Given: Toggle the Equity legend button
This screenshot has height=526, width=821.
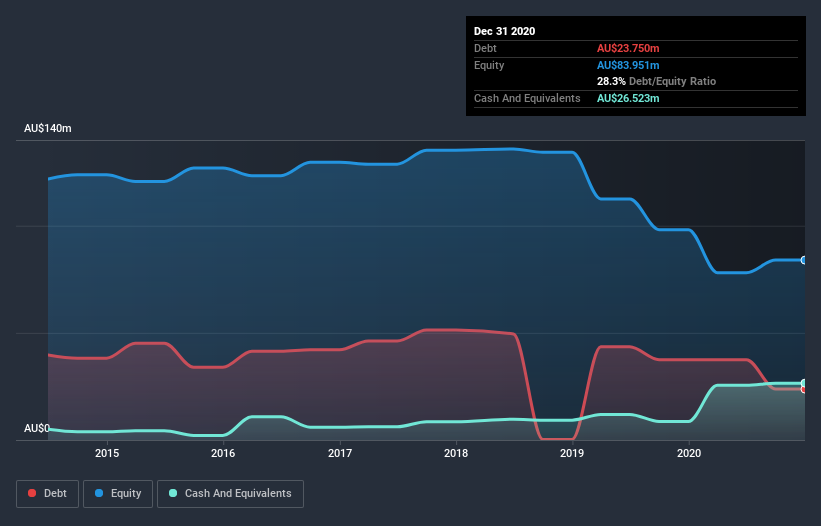Looking at the screenshot, I should coord(118,494).
